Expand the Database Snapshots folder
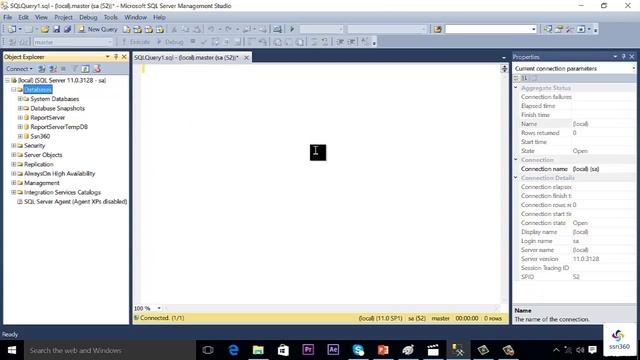The width and height of the screenshot is (640, 360). (20, 108)
